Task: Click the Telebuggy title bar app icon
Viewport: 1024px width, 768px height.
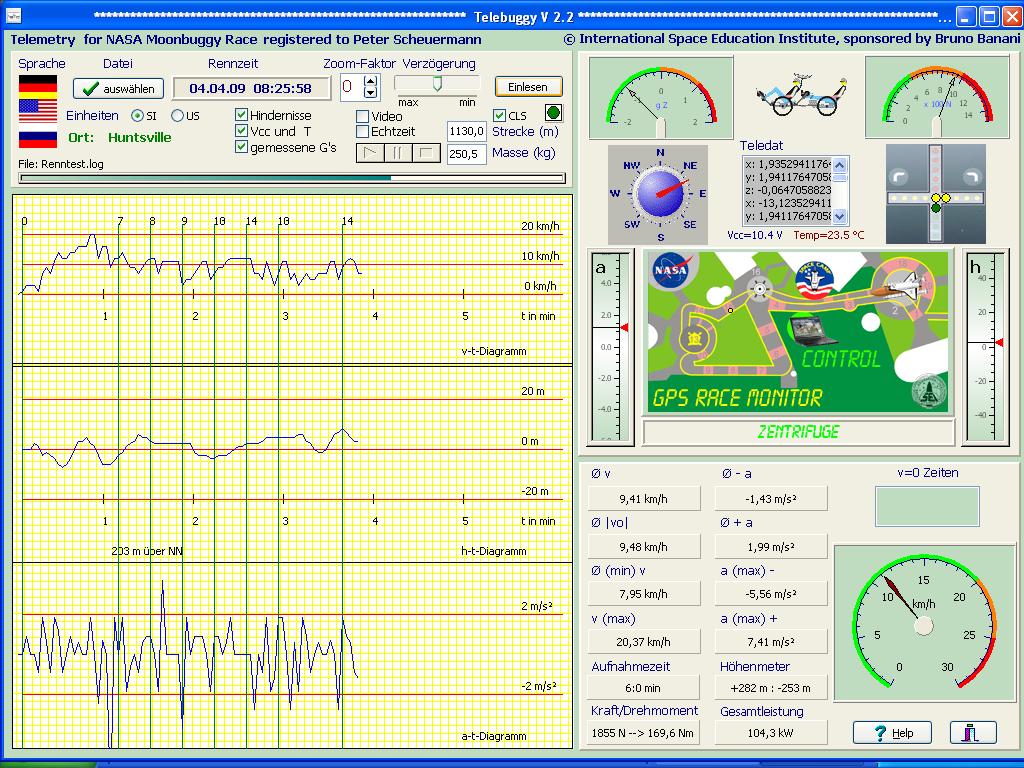Action: tap(13, 16)
